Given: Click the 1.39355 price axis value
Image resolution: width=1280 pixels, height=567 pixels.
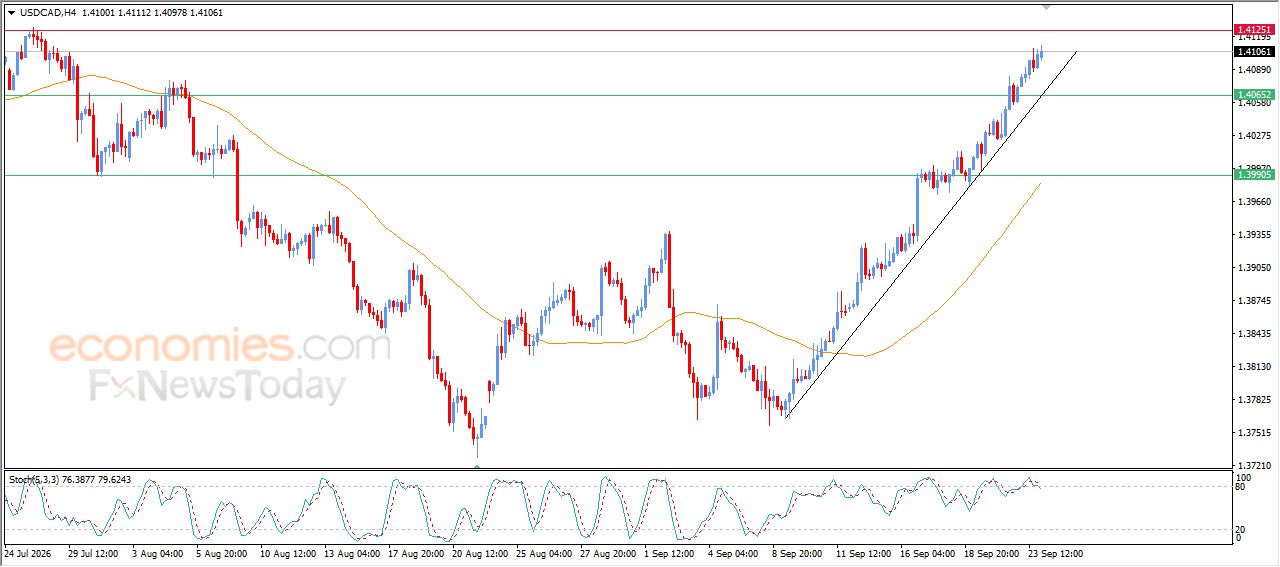Looking at the screenshot, I should [1254, 235].
